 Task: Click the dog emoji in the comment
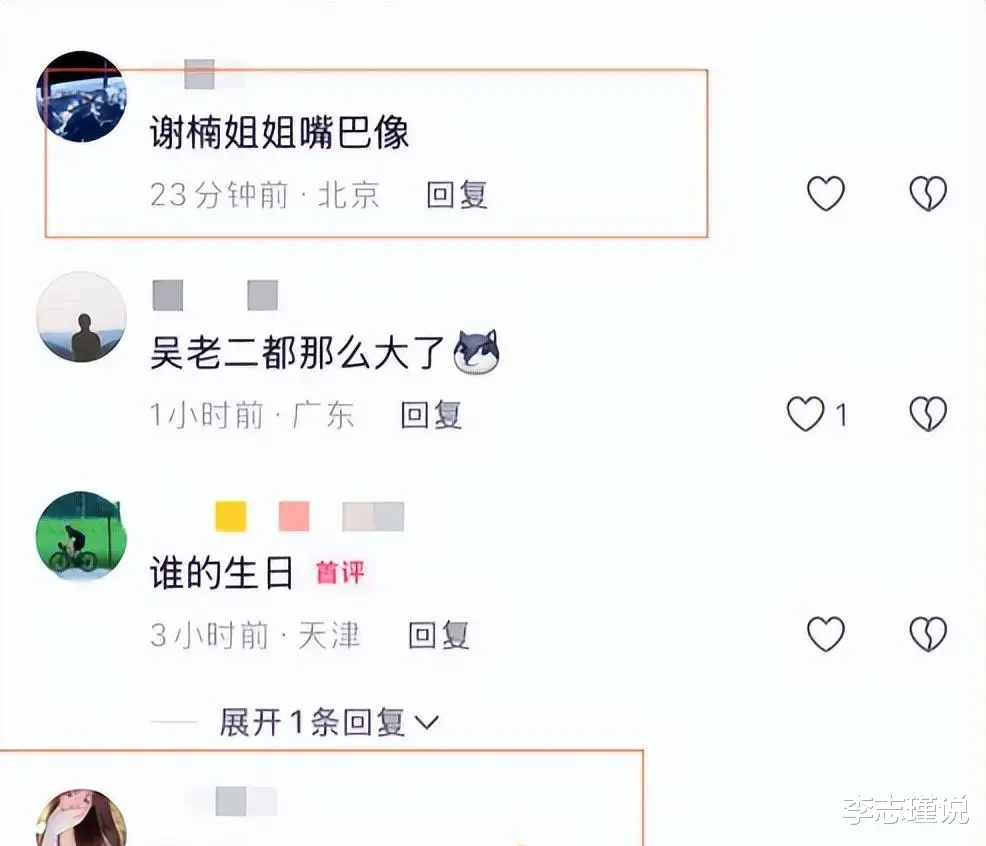click(477, 352)
